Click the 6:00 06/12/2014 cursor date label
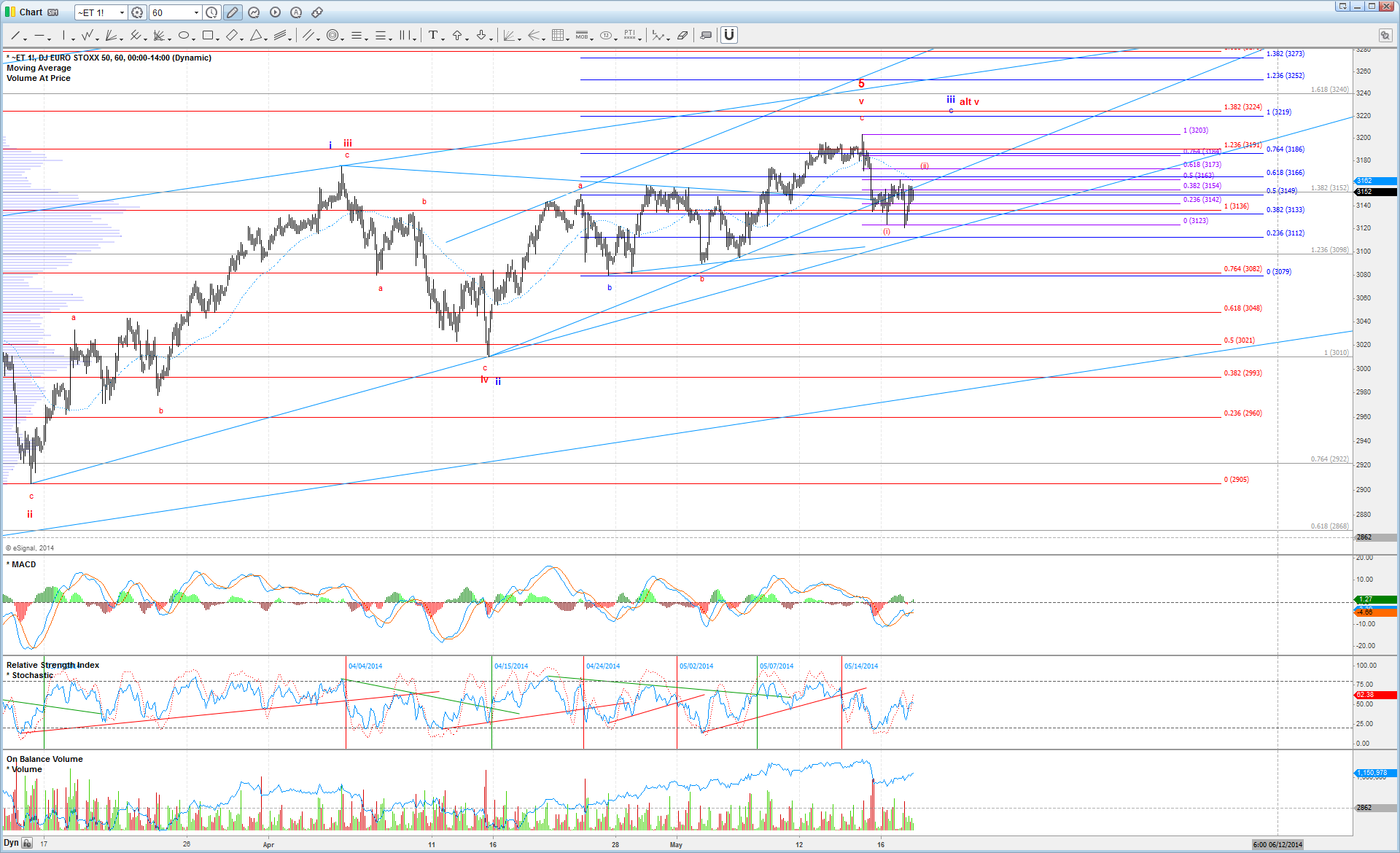 point(1277,844)
